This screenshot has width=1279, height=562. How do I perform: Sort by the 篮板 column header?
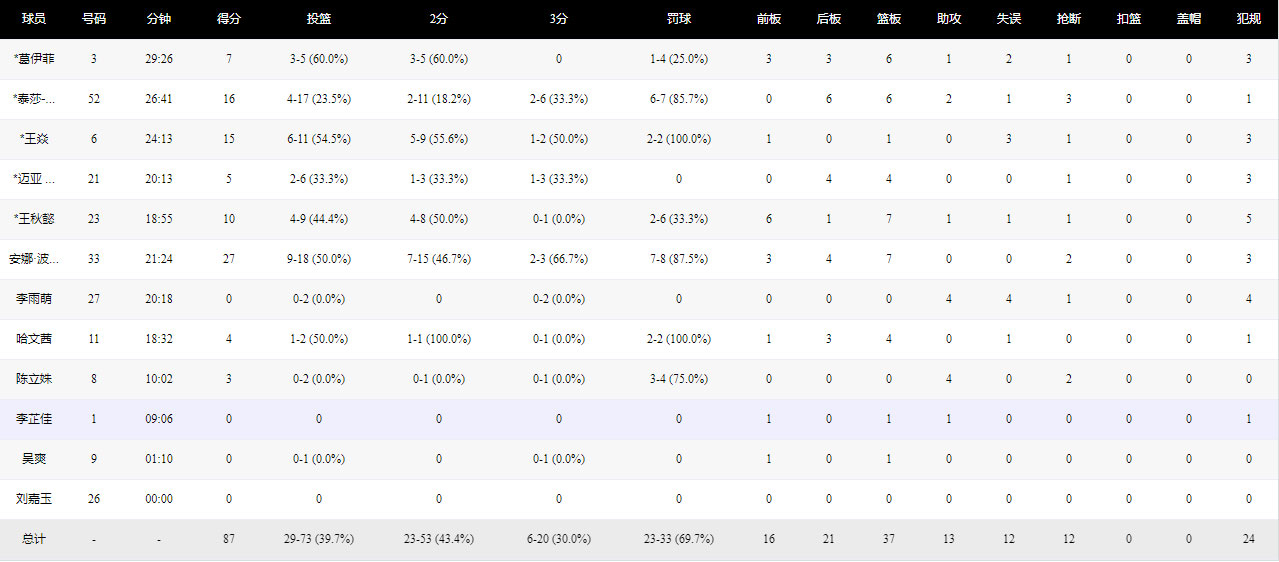(x=888, y=19)
